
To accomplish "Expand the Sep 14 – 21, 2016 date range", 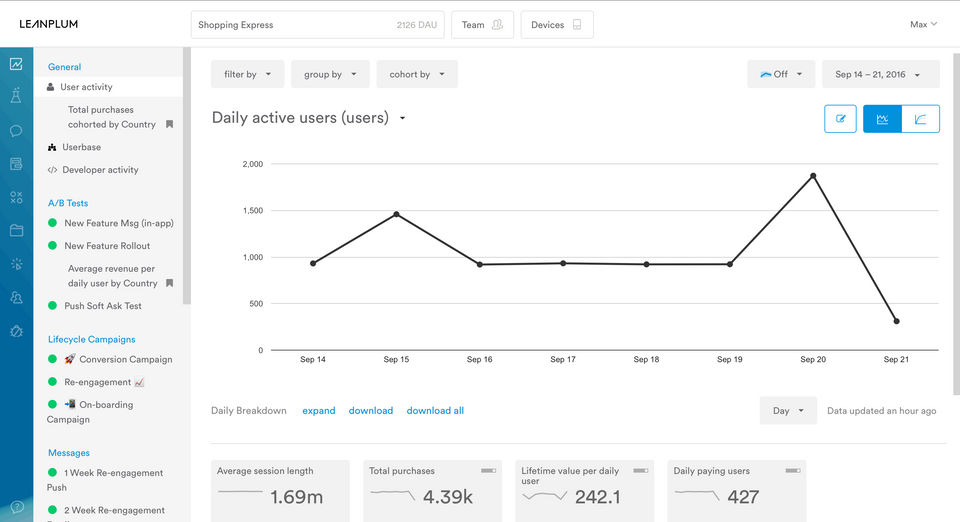I will 880,74.
